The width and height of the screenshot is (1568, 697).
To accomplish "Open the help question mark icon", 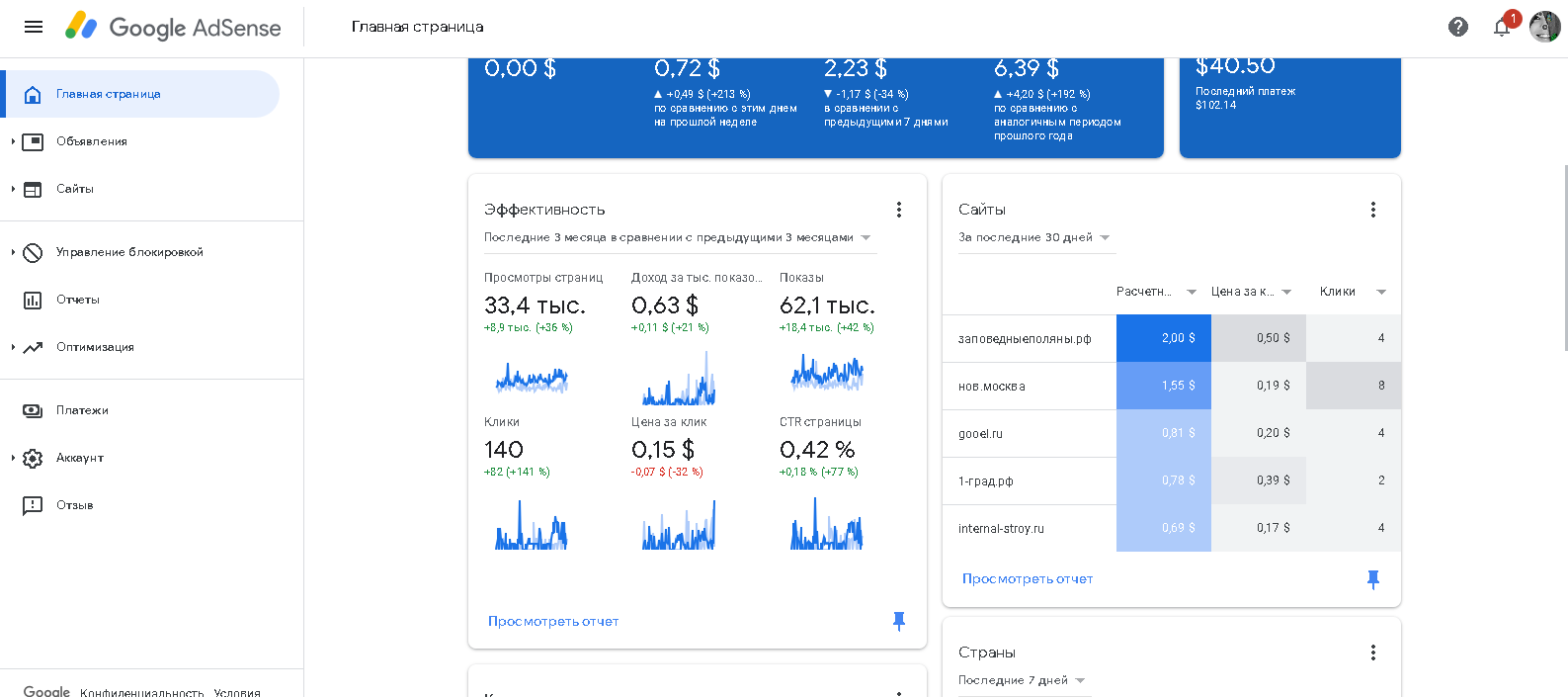I will [1458, 27].
